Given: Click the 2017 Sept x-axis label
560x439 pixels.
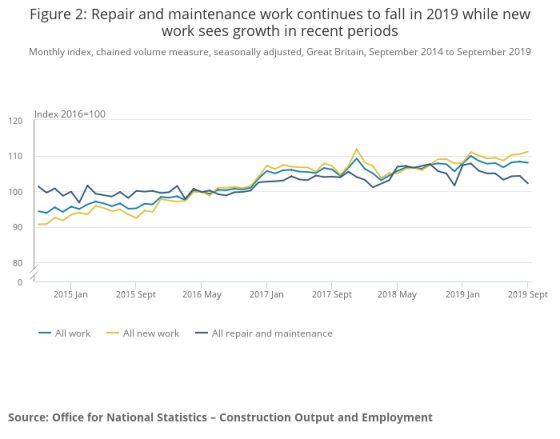Looking at the screenshot, I should (332, 295).
